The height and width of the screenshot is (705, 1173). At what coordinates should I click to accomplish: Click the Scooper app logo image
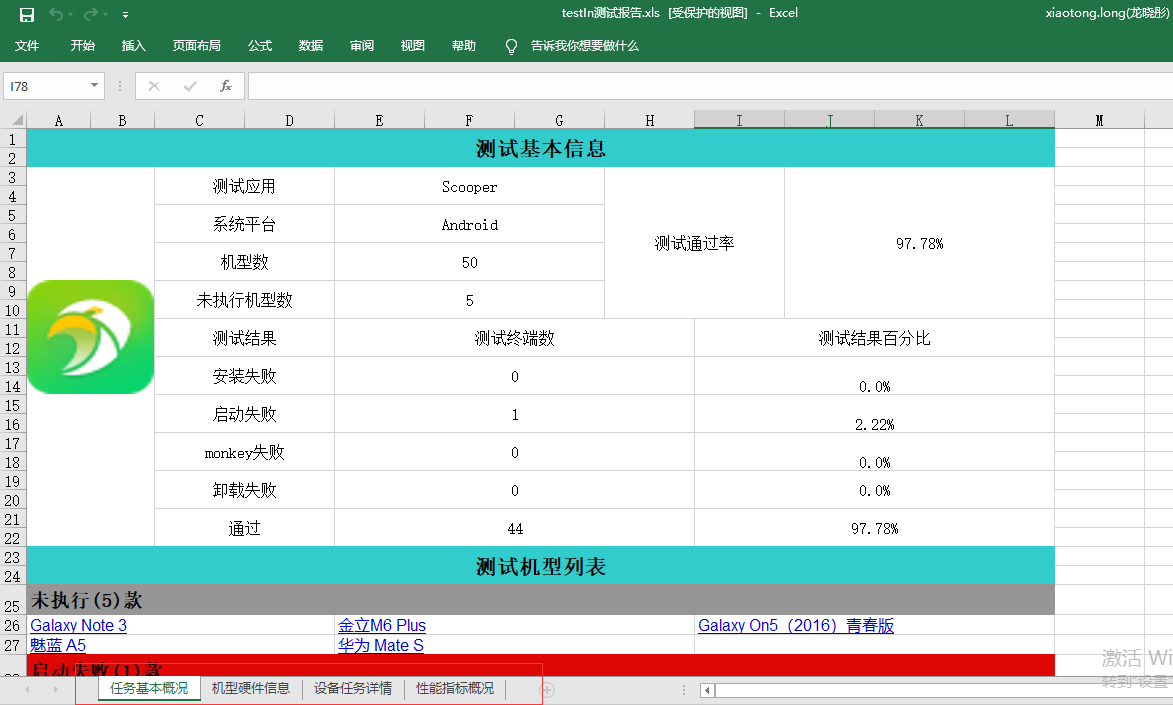tap(90, 337)
